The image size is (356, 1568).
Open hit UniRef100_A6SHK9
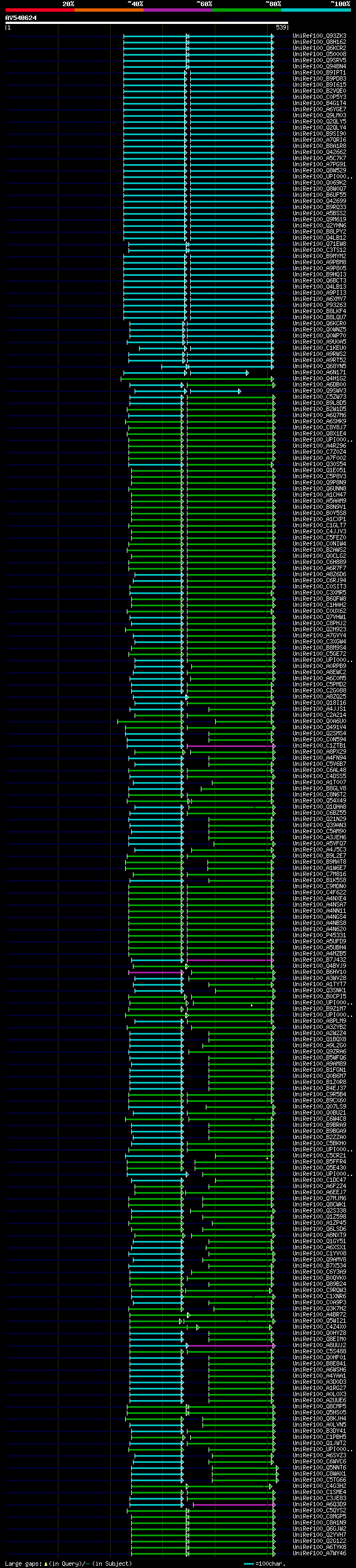coord(319,421)
